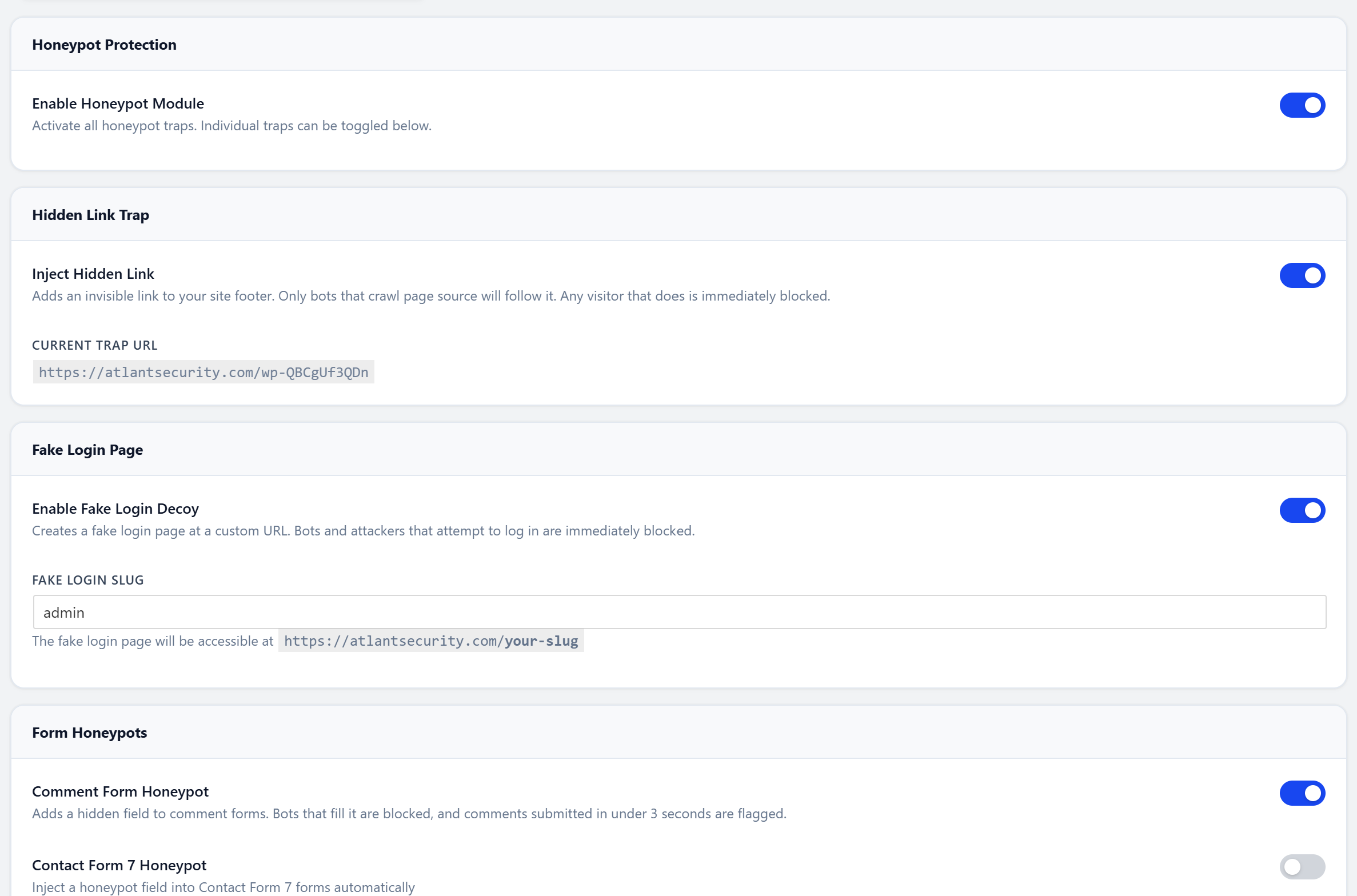This screenshot has height=896, width=1357.
Task: Click the Enable Fake Login Decoy heading
Action: coord(115,508)
